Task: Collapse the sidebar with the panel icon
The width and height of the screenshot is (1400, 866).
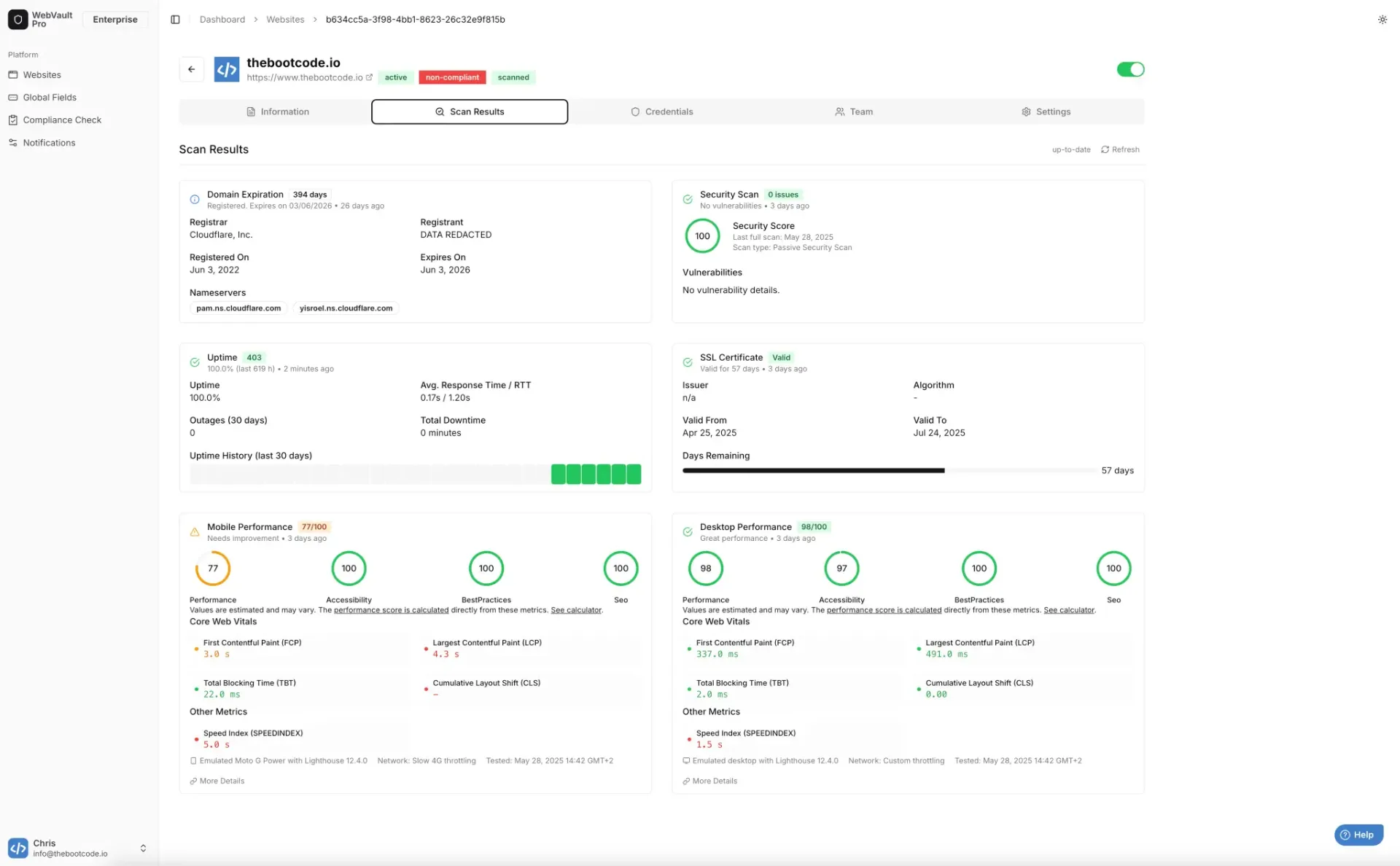Action: pos(175,19)
